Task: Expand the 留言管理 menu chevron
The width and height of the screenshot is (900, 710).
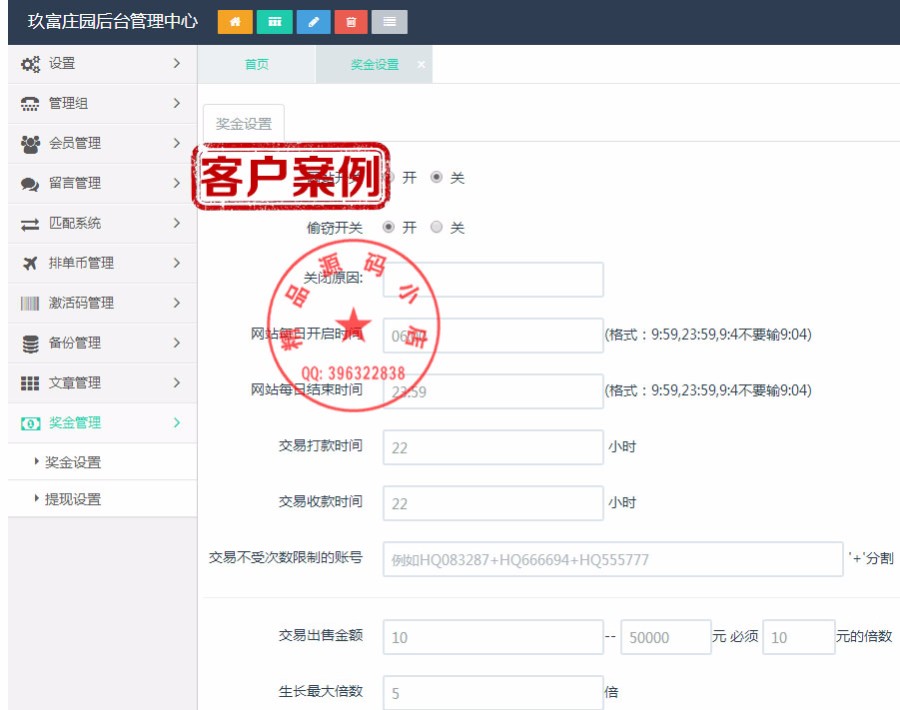Action: [x=177, y=183]
